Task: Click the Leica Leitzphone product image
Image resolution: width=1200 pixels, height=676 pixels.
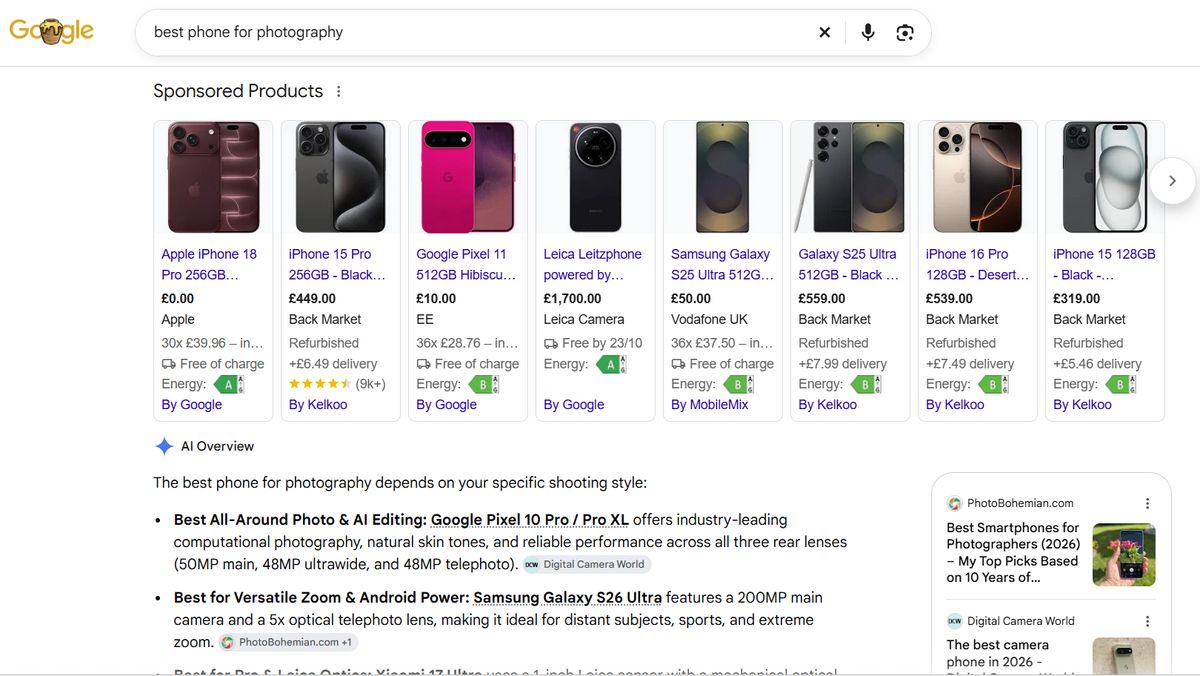Action: (595, 177)
